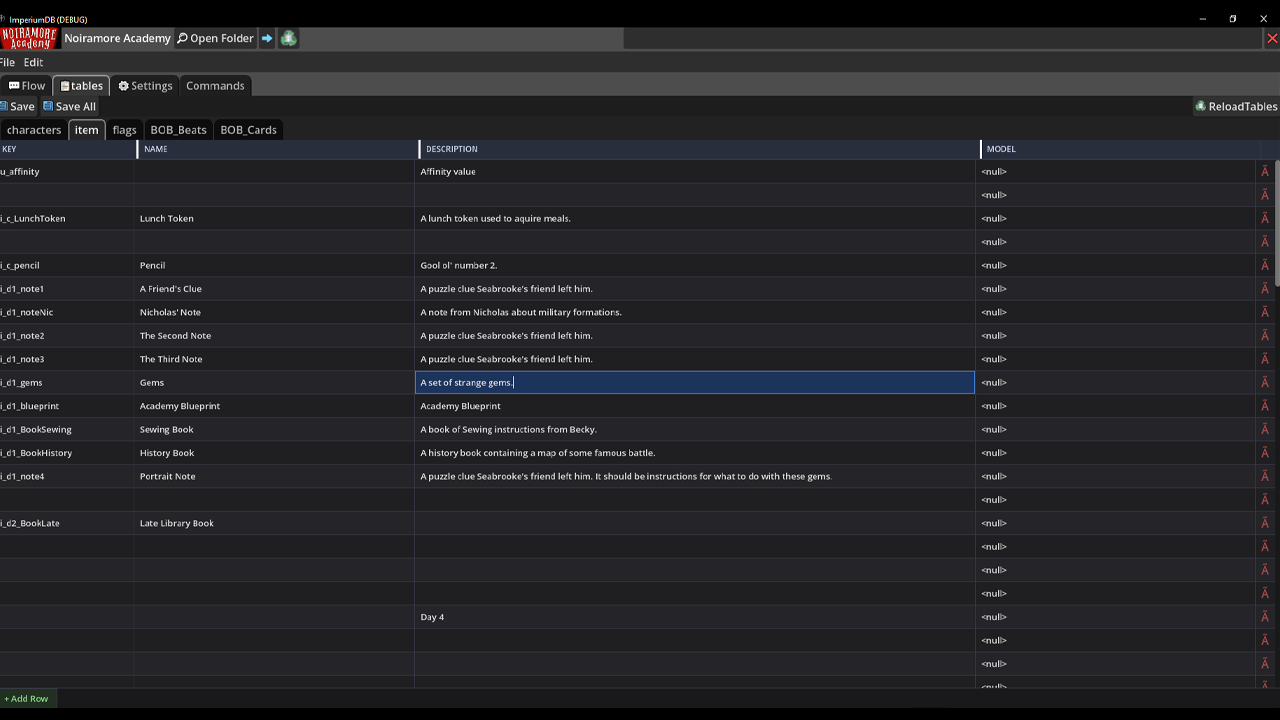Click the 'Affinity value' description cell

coord(695,171)
